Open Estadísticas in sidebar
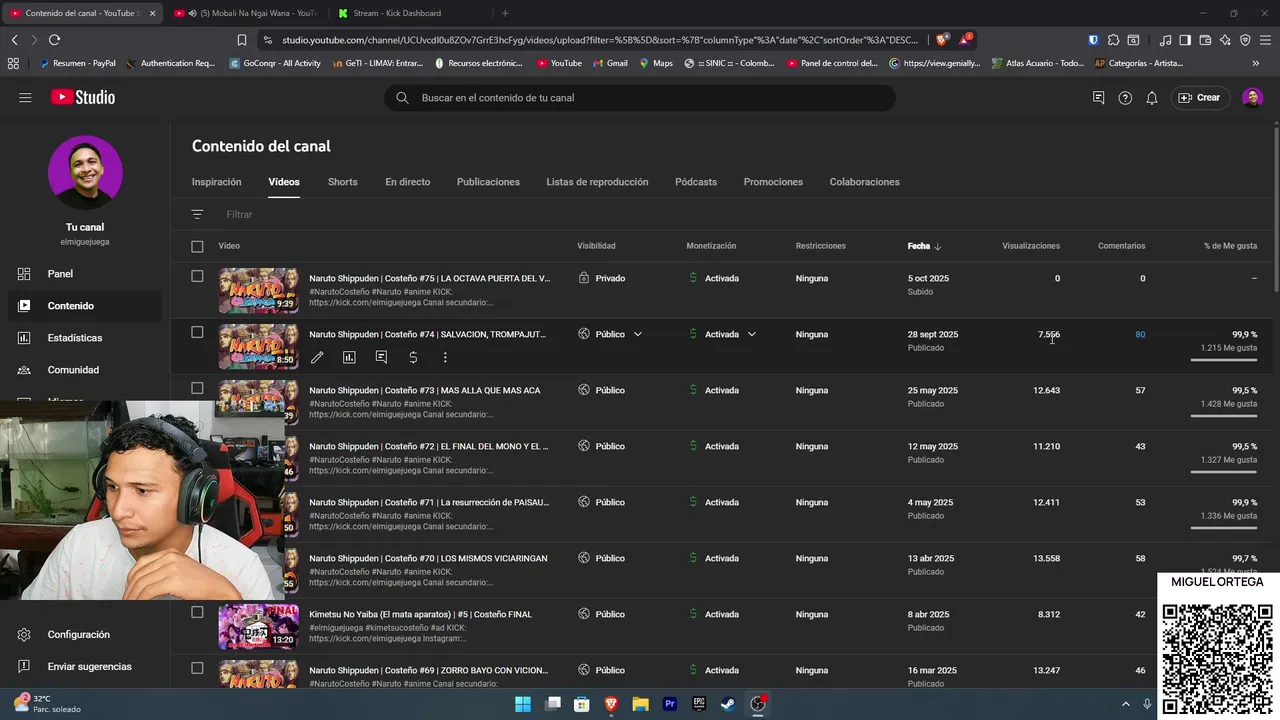Viewport: 1280px width, 720px height. 85,338
